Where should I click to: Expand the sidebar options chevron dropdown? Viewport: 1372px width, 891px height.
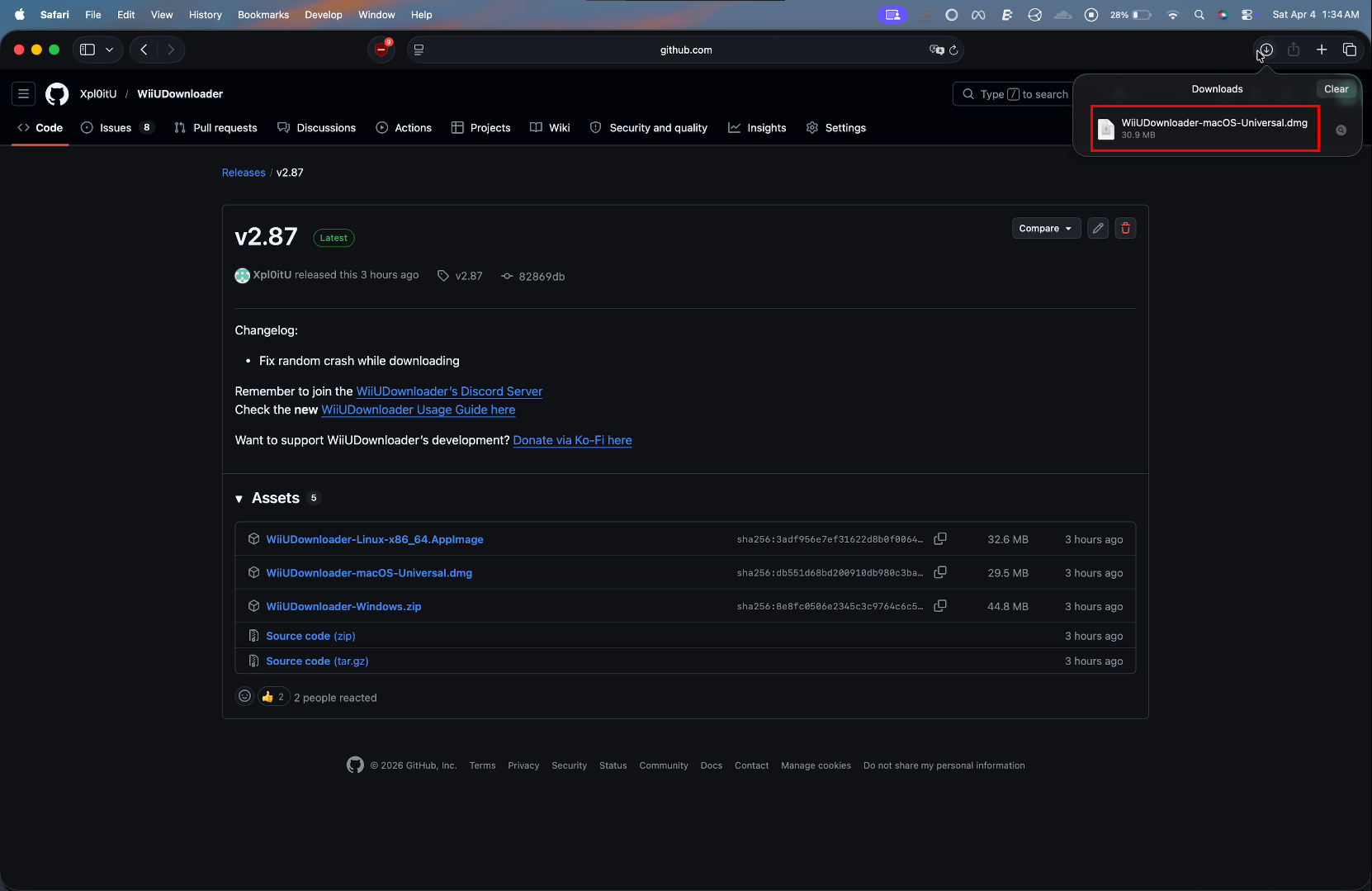tap(109, 50)
